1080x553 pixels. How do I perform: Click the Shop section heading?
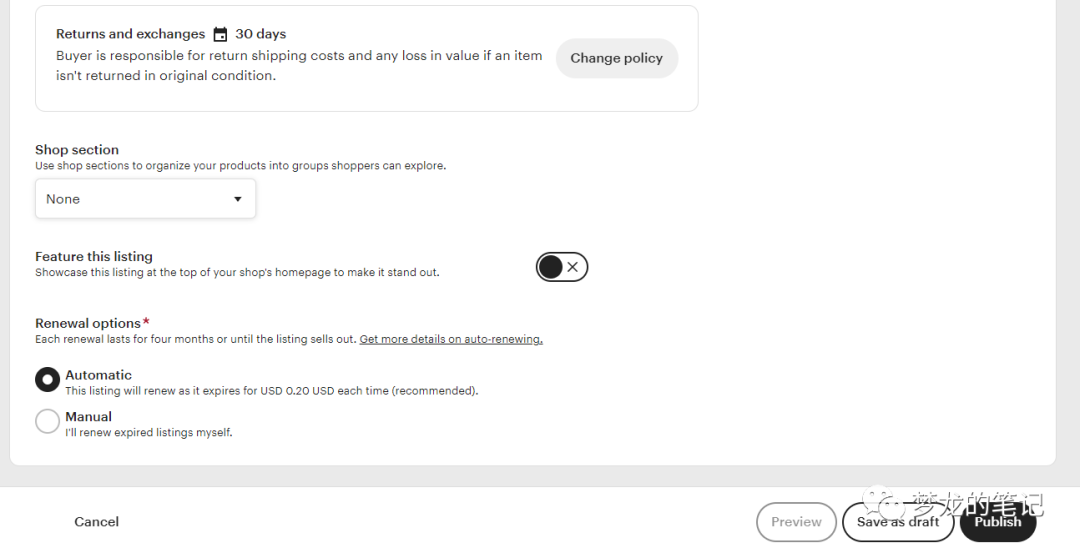point(77,149)
